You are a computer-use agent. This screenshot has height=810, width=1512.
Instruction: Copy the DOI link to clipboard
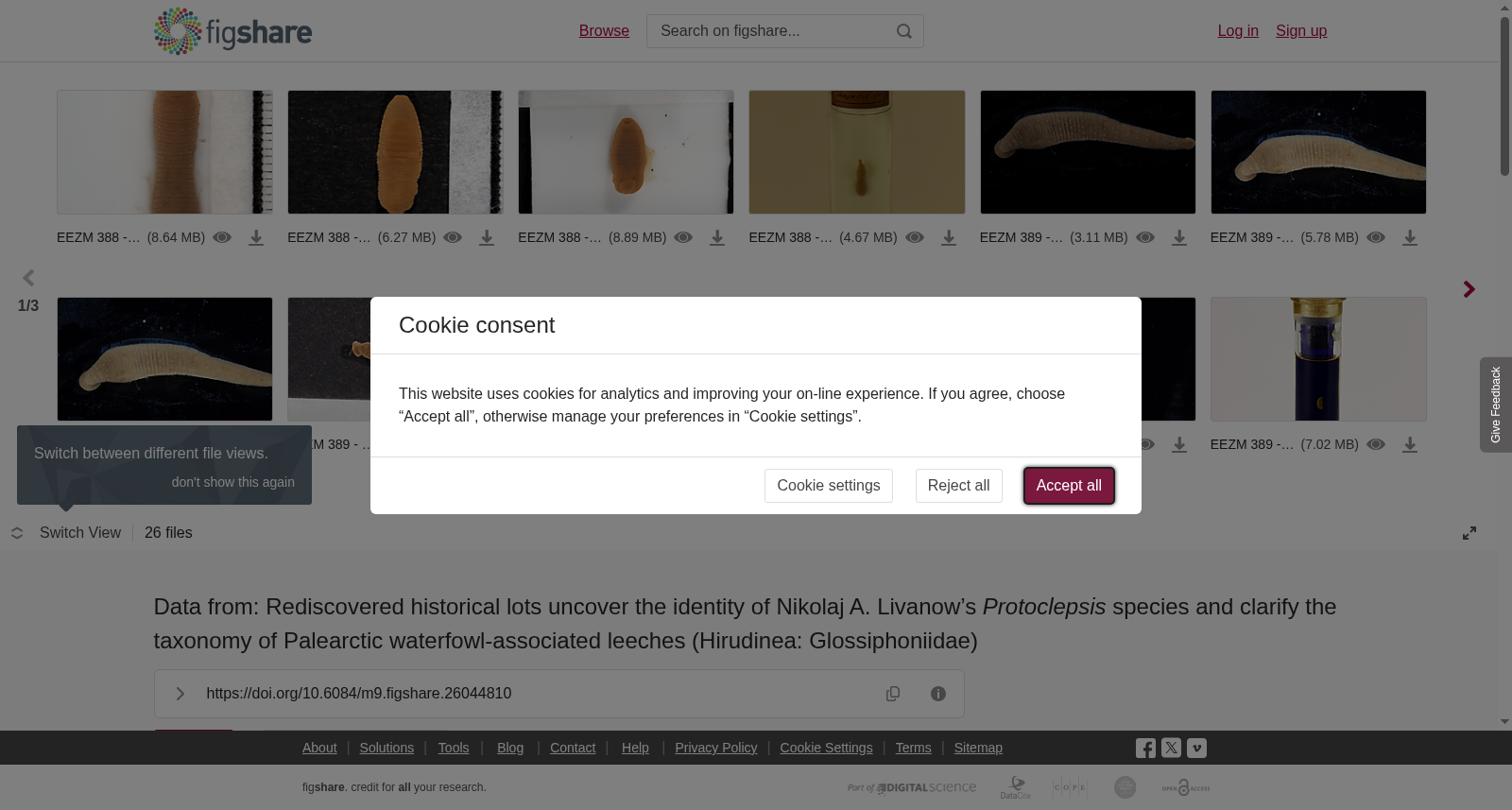click(x=893, y=694)
